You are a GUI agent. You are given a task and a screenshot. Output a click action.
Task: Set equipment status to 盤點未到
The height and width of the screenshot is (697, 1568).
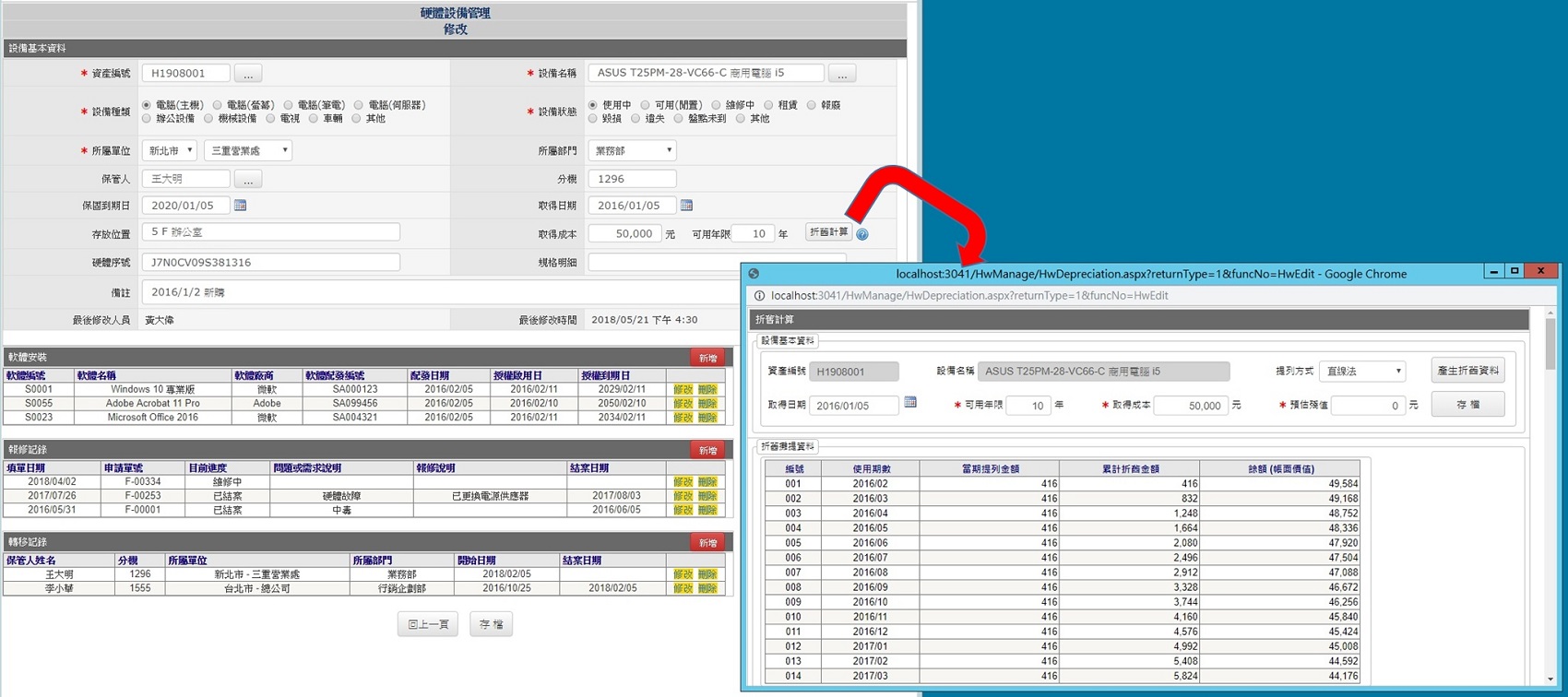coord(679,118)
